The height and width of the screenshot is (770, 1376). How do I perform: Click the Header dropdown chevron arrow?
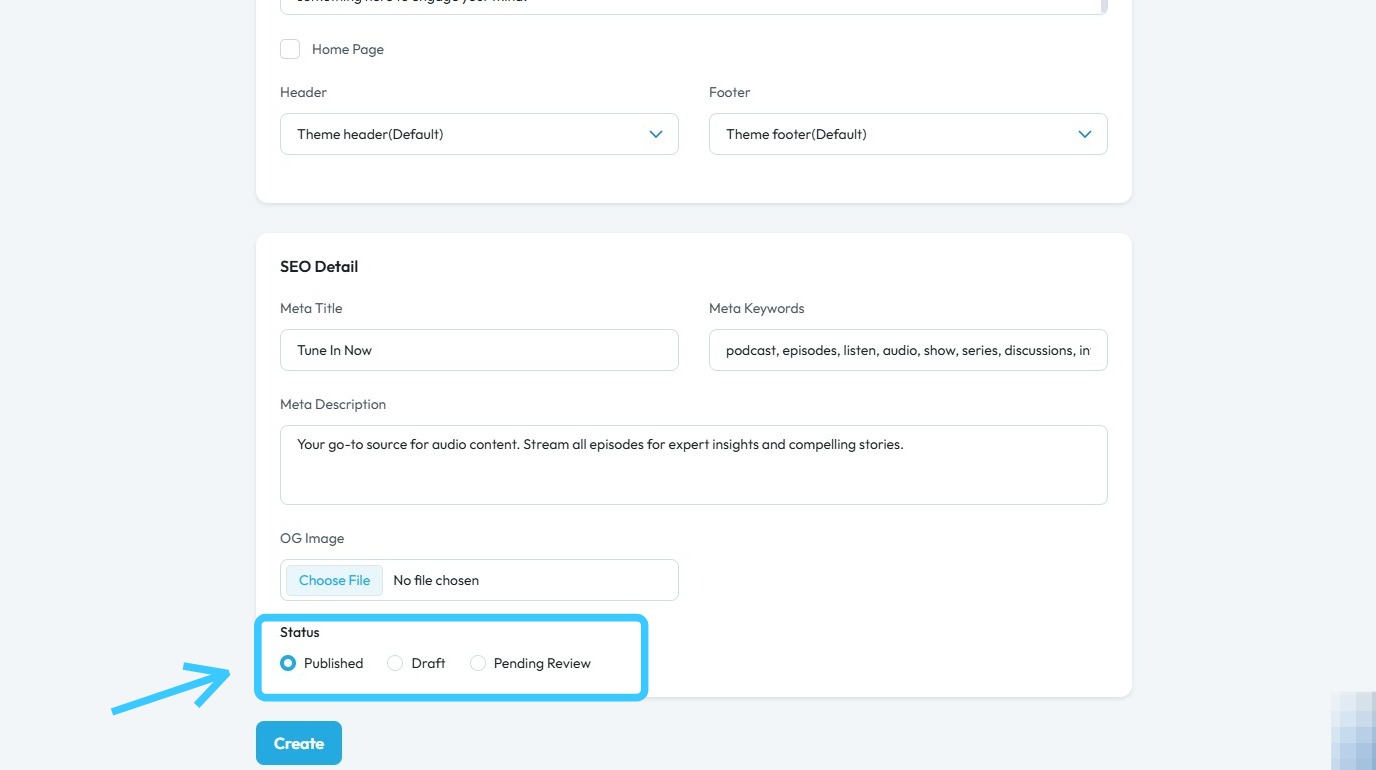point(656,134)
